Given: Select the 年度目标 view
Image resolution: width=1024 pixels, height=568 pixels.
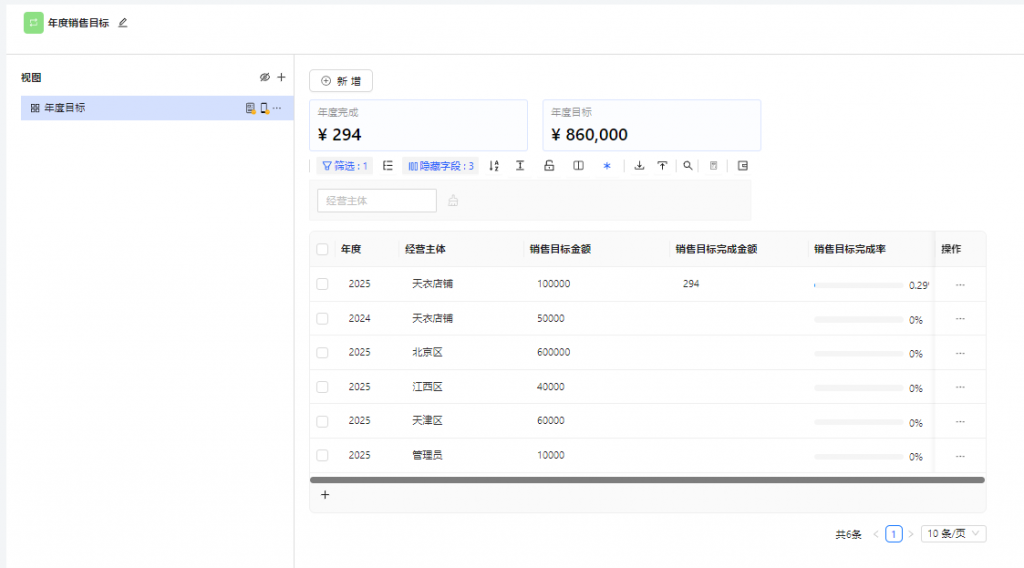Looking at the screenshot, I should (157, 108).
